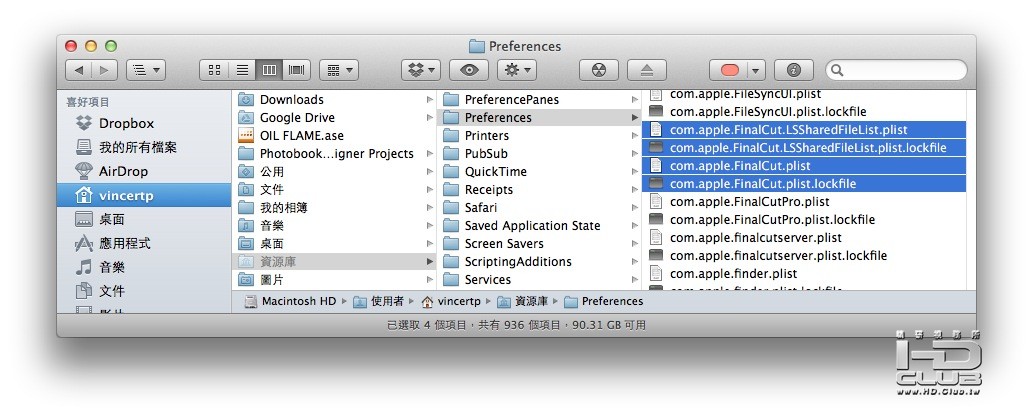Select vincertp home in the sidebar
Viewport: 1033px width, 416px height.
144,195
